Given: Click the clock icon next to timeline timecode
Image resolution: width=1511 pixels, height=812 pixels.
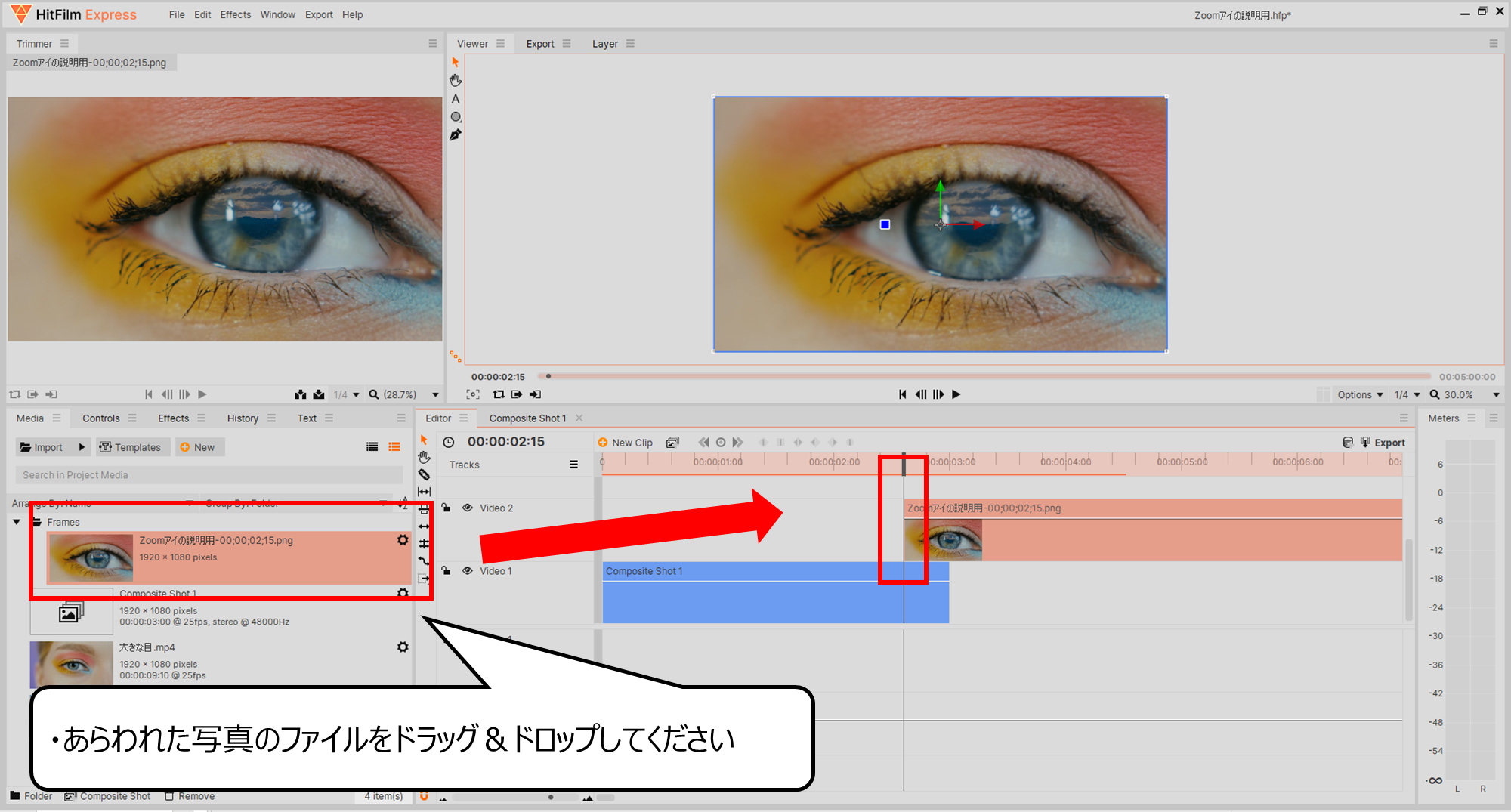Looking at the screenshot, I should point(449,443).
